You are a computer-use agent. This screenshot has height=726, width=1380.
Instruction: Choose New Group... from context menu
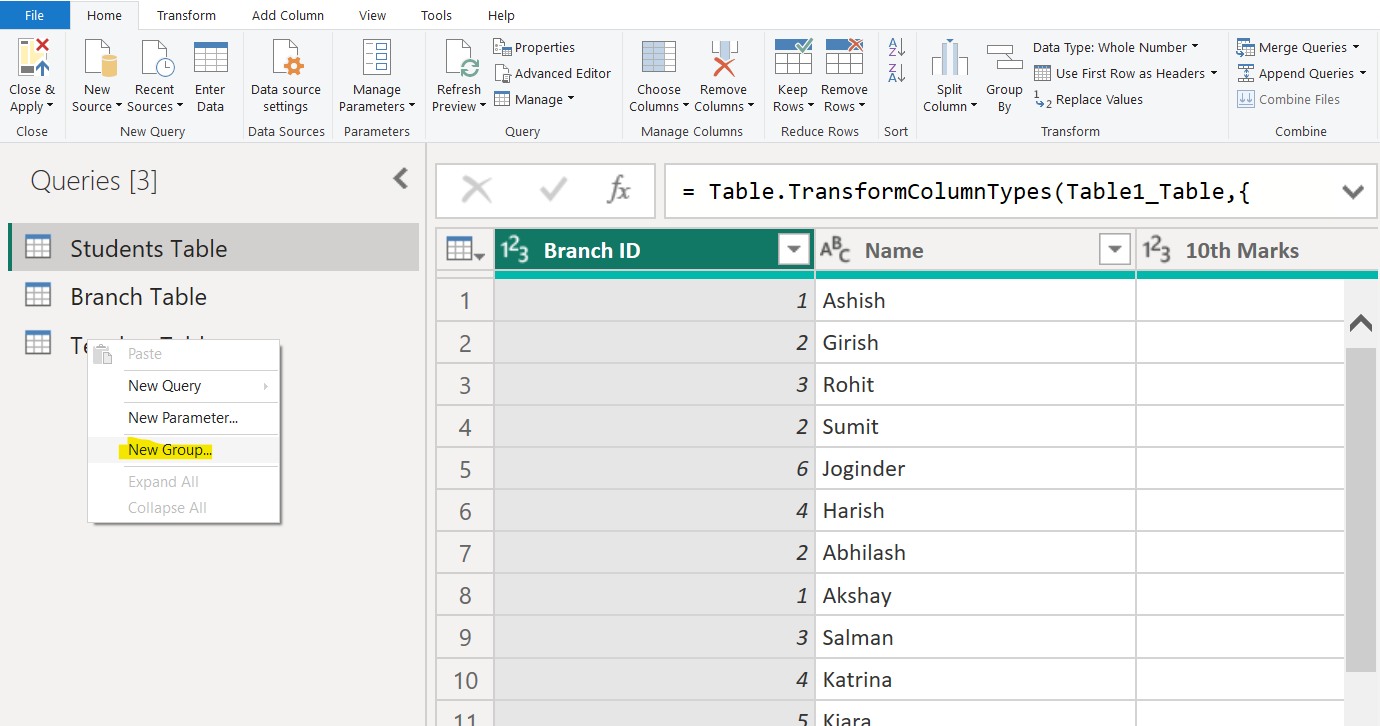(x=170, y=450)
